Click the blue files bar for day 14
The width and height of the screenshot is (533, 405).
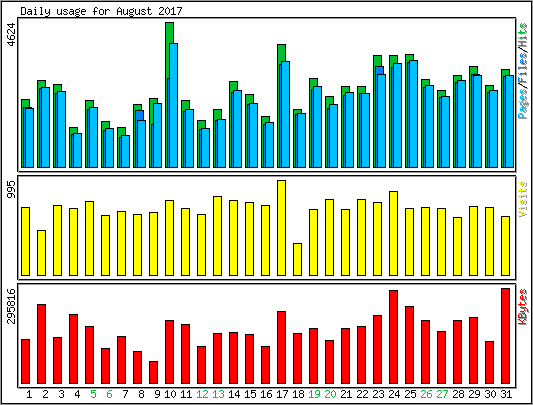coord(237,129)
